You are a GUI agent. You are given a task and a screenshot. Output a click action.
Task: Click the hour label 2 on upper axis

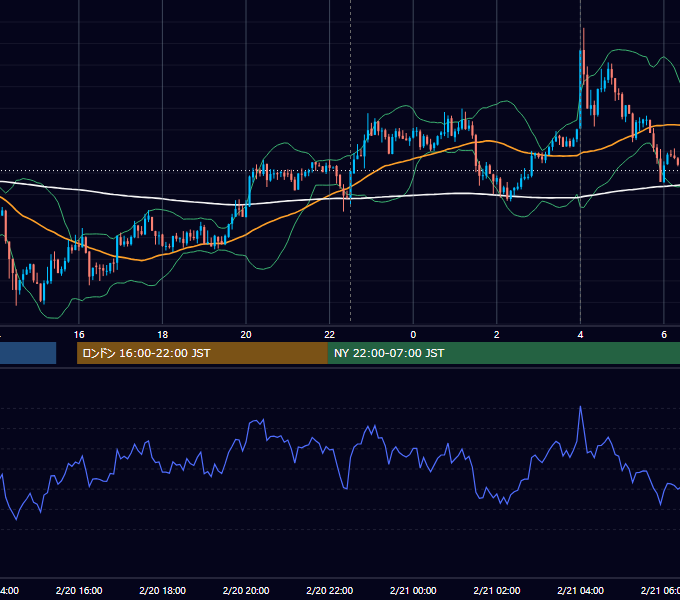(x=497, y=335)
